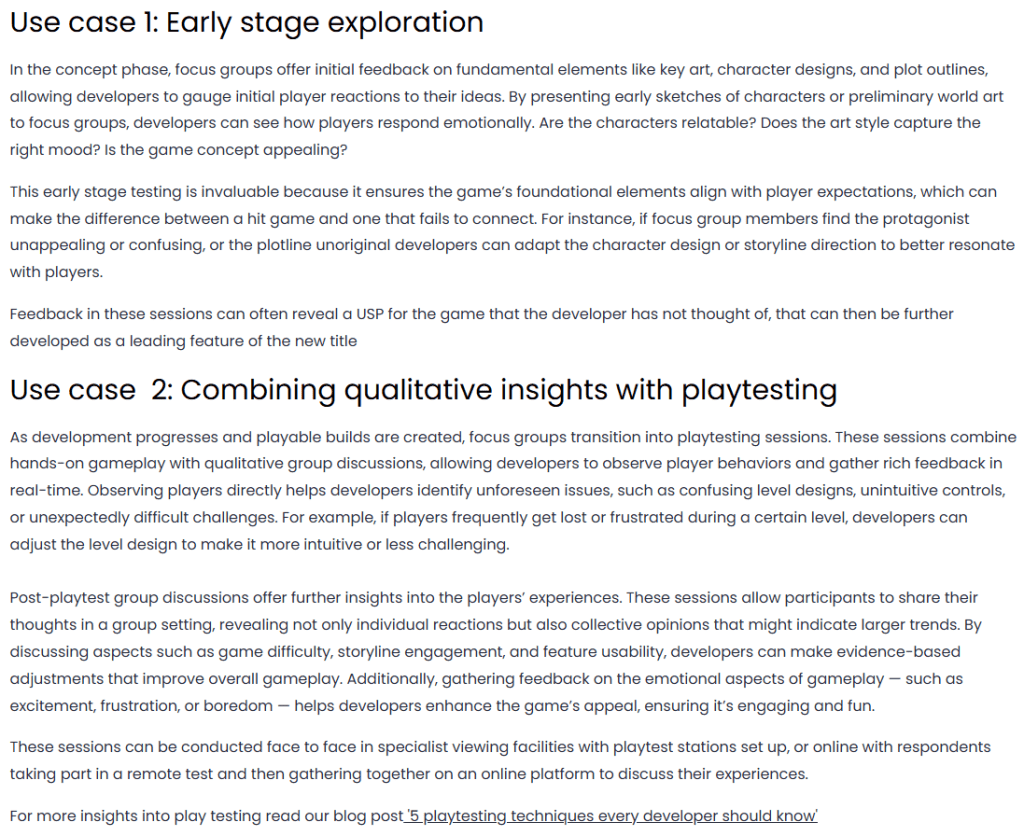Click the sentence starting 'Observing players directly helps'
This screenshot has height=836, width=1024.
pyautogui.click(x=400, y=491)
